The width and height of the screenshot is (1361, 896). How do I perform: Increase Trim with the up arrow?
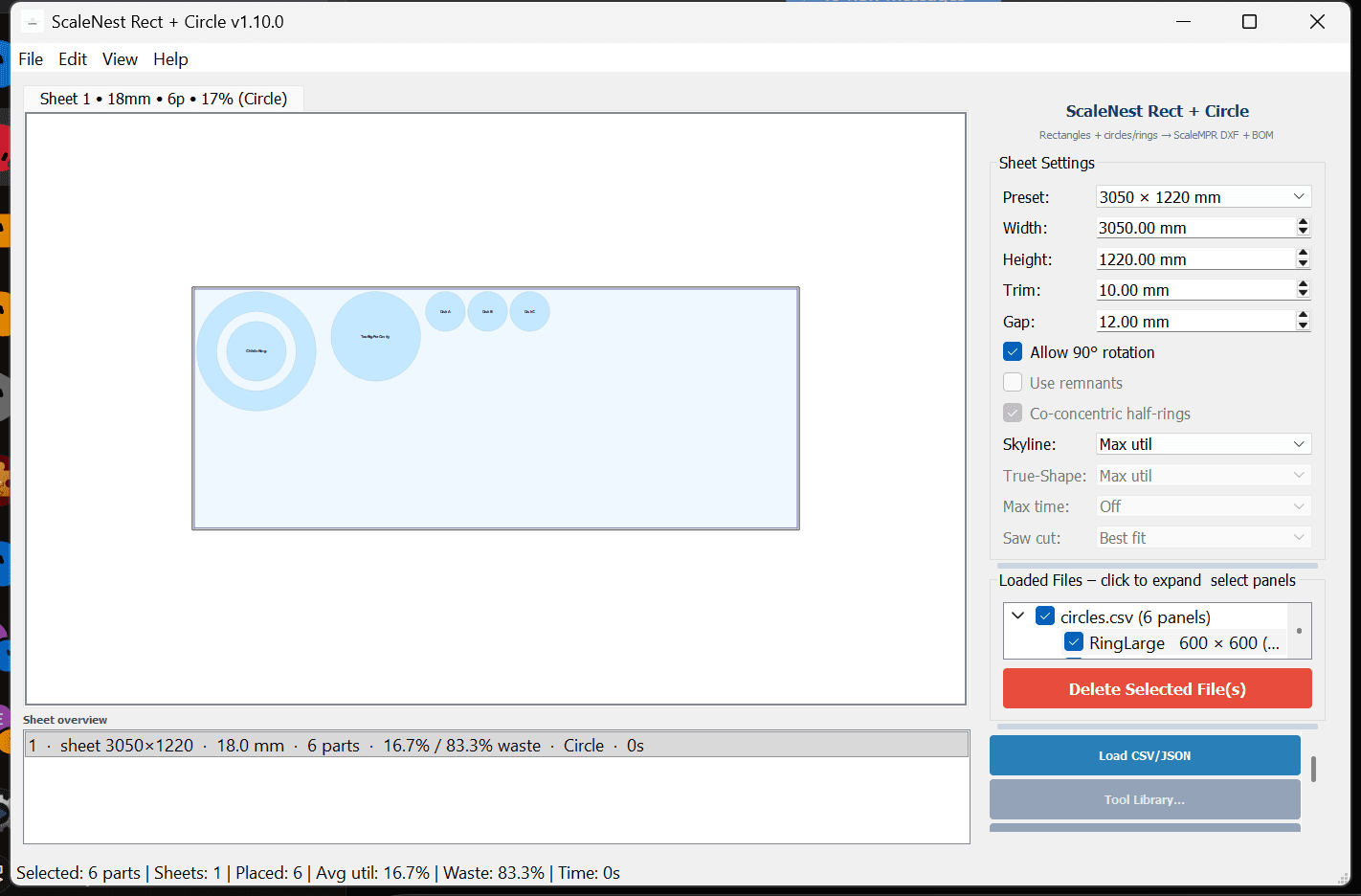pyautogui.click(x=1303, y=284)
